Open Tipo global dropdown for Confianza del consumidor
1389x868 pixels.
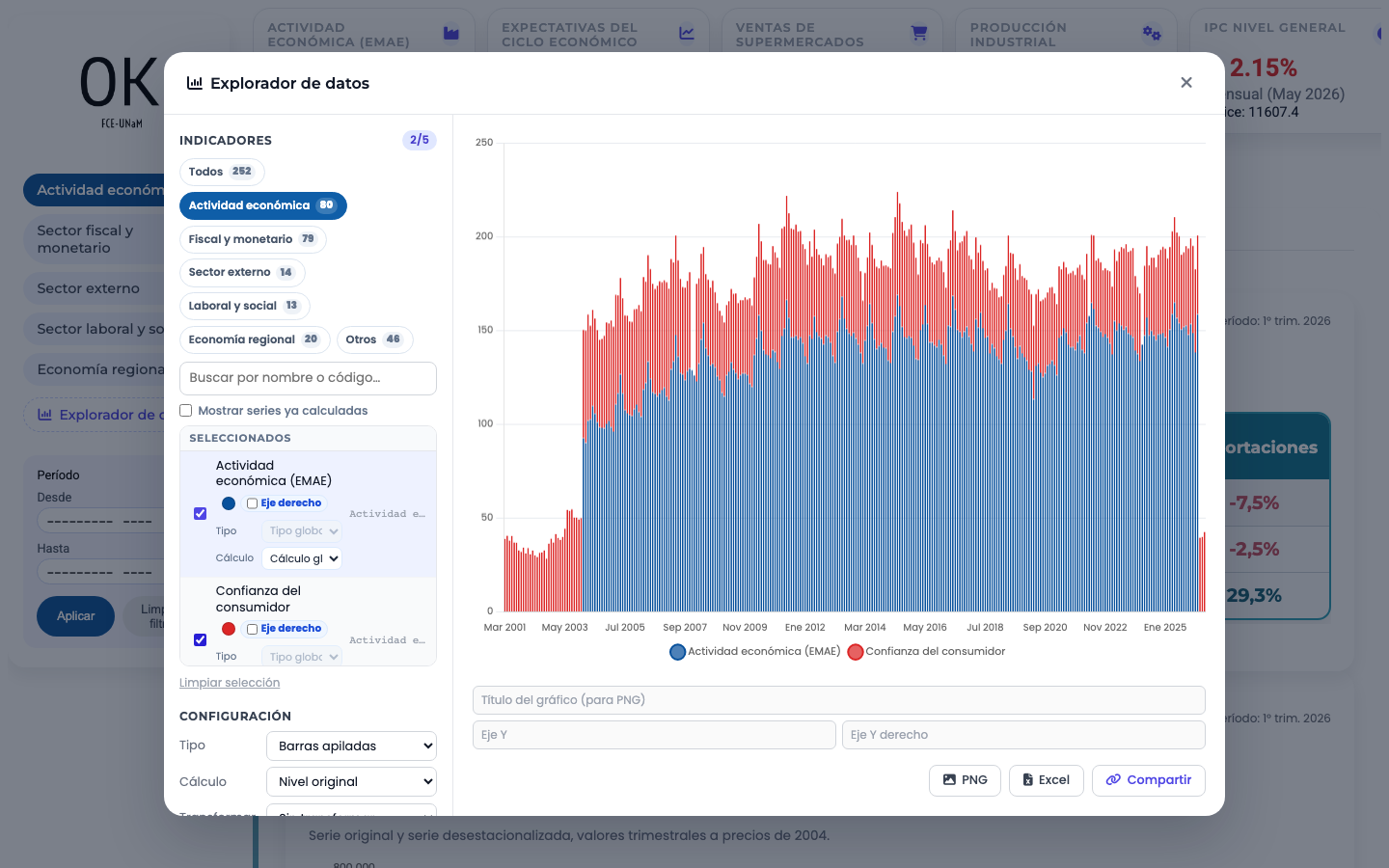point(302,657)
